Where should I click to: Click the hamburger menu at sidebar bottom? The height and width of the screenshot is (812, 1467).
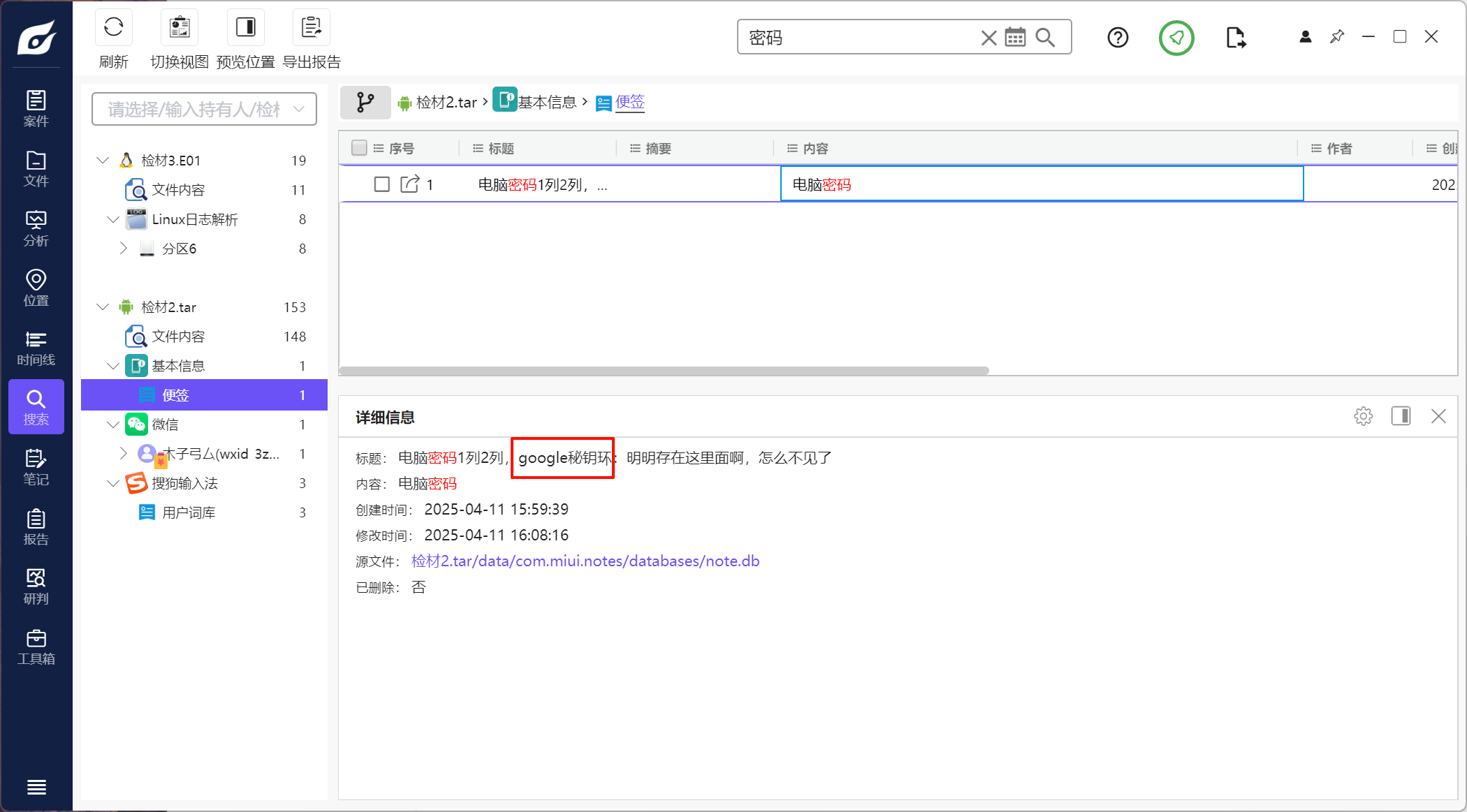tap(36, 787)
